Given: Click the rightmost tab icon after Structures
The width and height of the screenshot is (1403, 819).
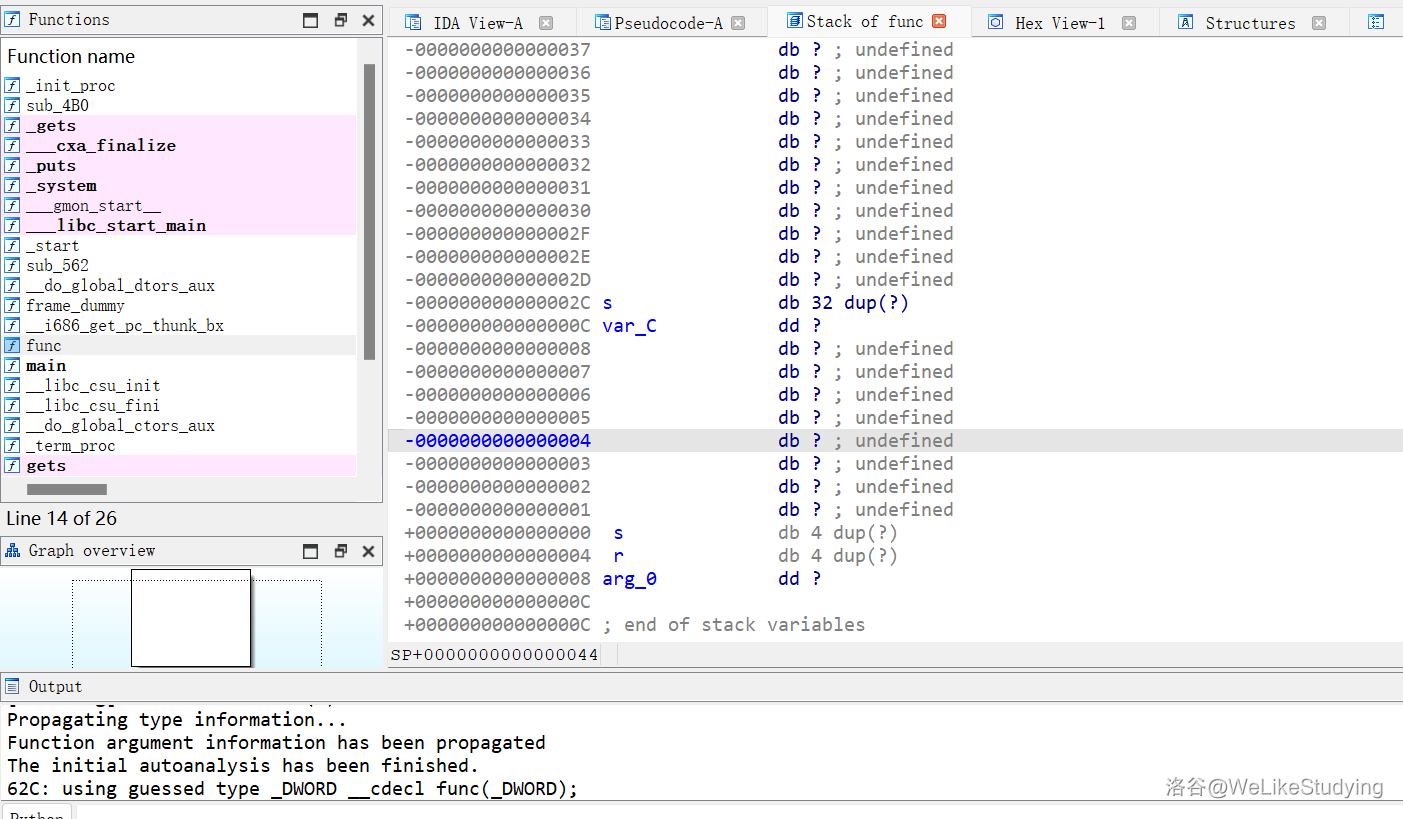Looking at the screenshot, I should [1376, 23].
